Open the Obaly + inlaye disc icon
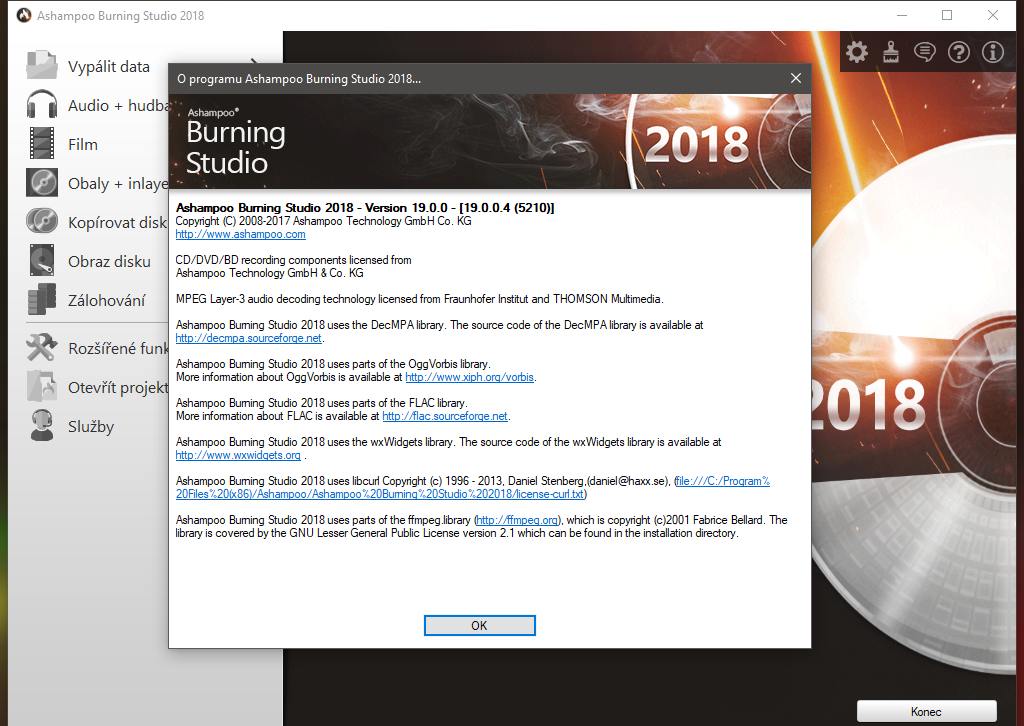Screen dimensions: 1024x726 (42, 183)
